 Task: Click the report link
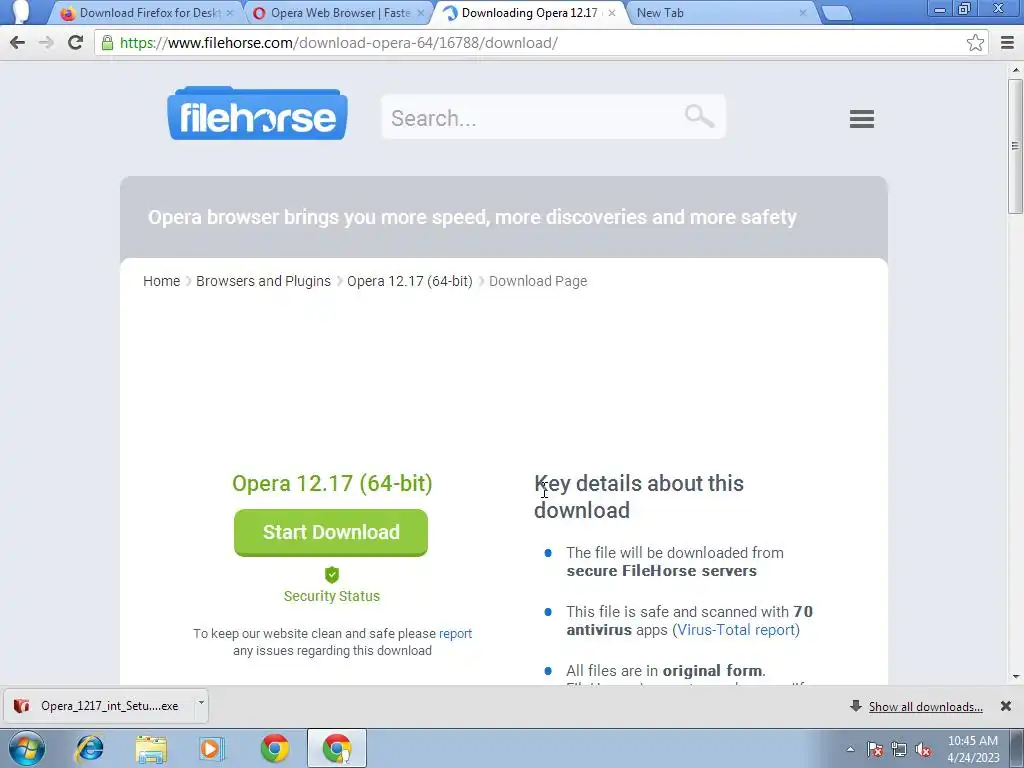point(455,633)
